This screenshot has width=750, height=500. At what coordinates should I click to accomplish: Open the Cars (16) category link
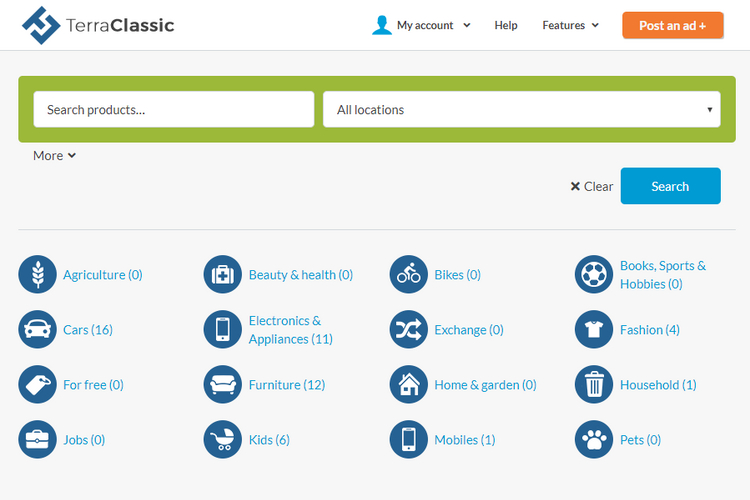88,330
